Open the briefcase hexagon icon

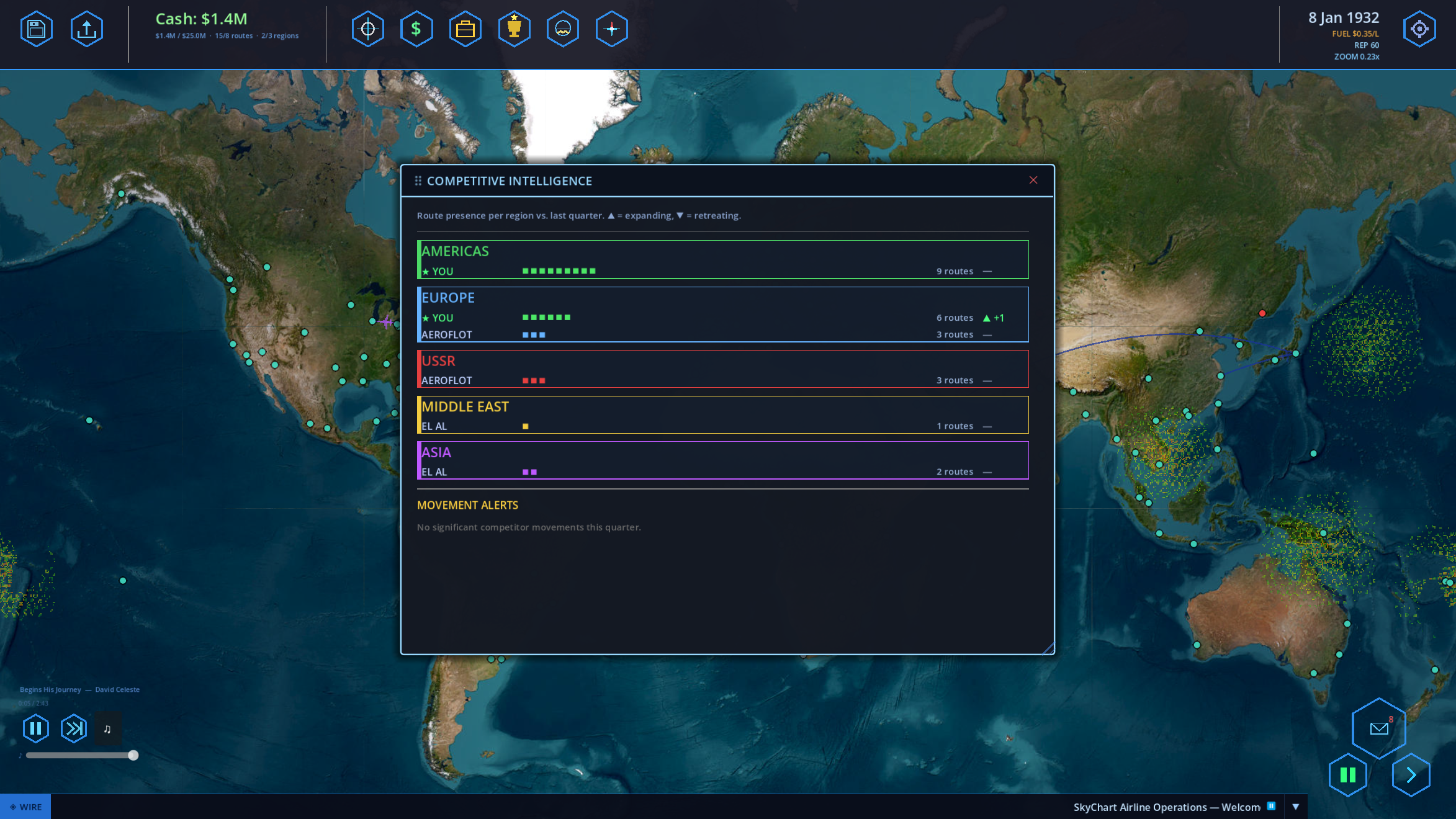point(465,29)
